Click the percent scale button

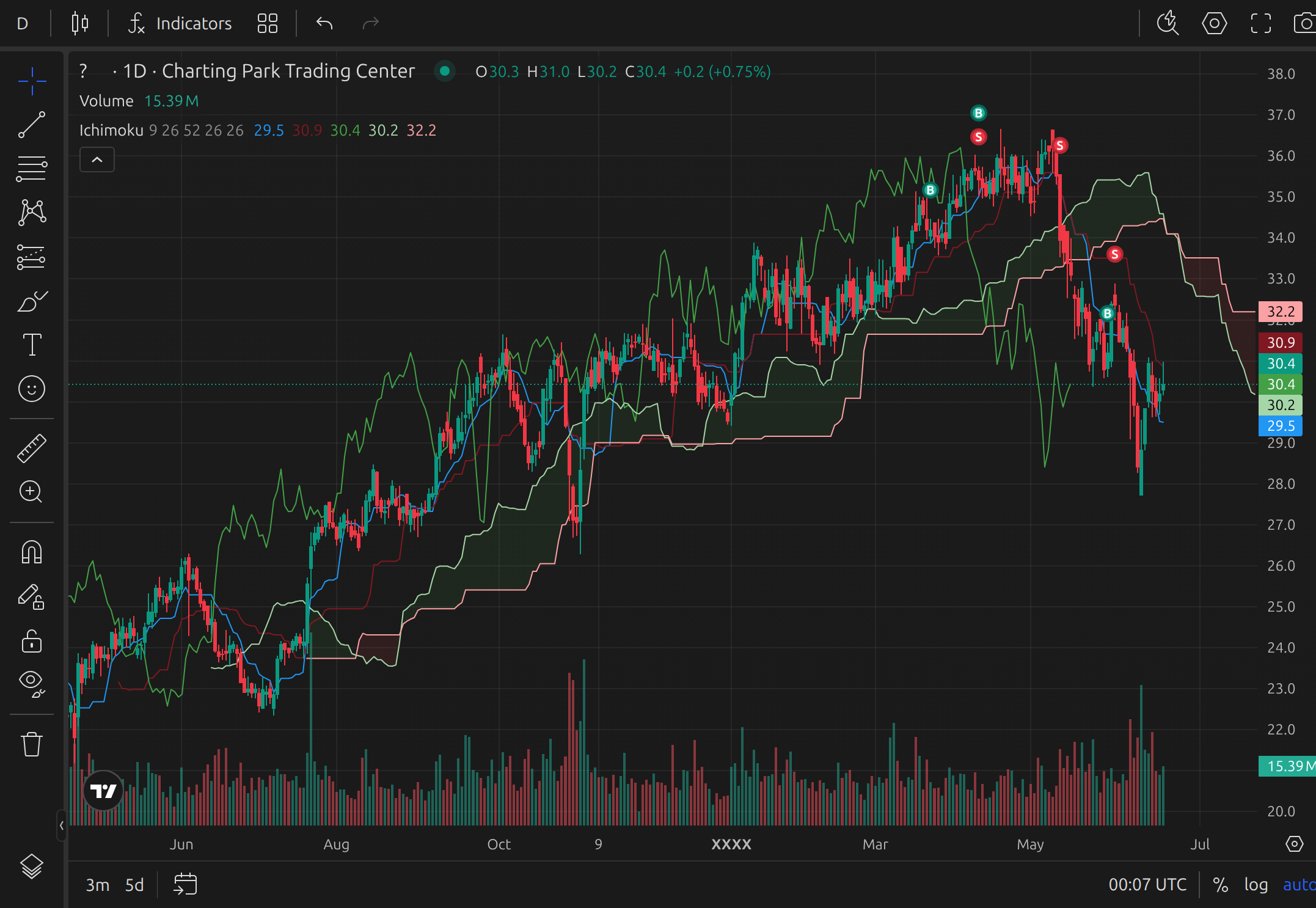(x=1220, y=885)
